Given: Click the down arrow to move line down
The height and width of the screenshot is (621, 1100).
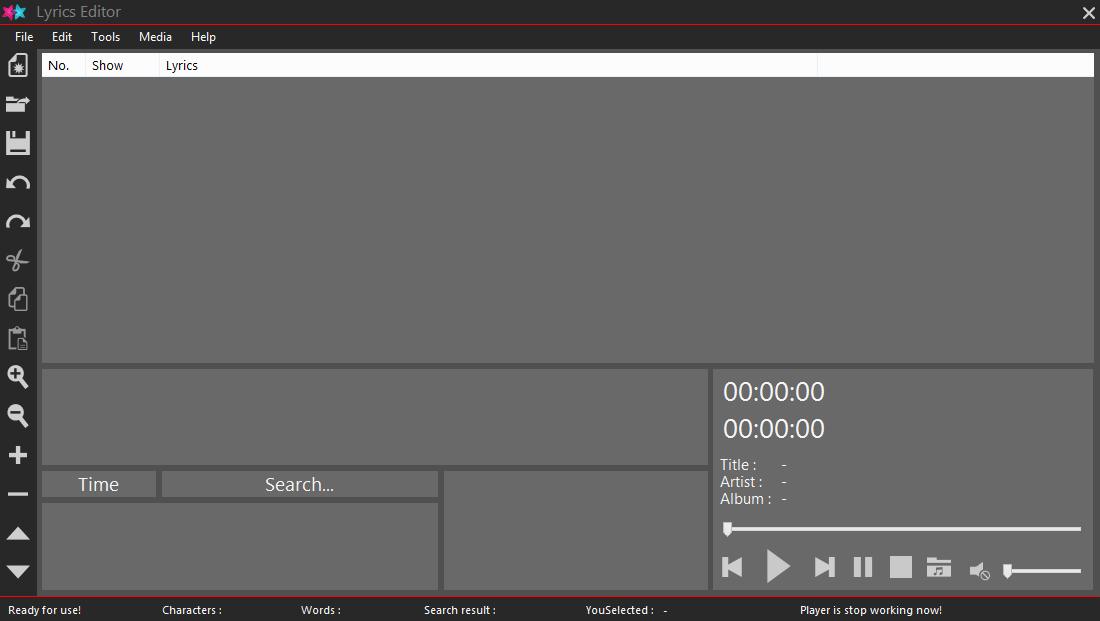Looking at the screenshot, I should (17, 571).
